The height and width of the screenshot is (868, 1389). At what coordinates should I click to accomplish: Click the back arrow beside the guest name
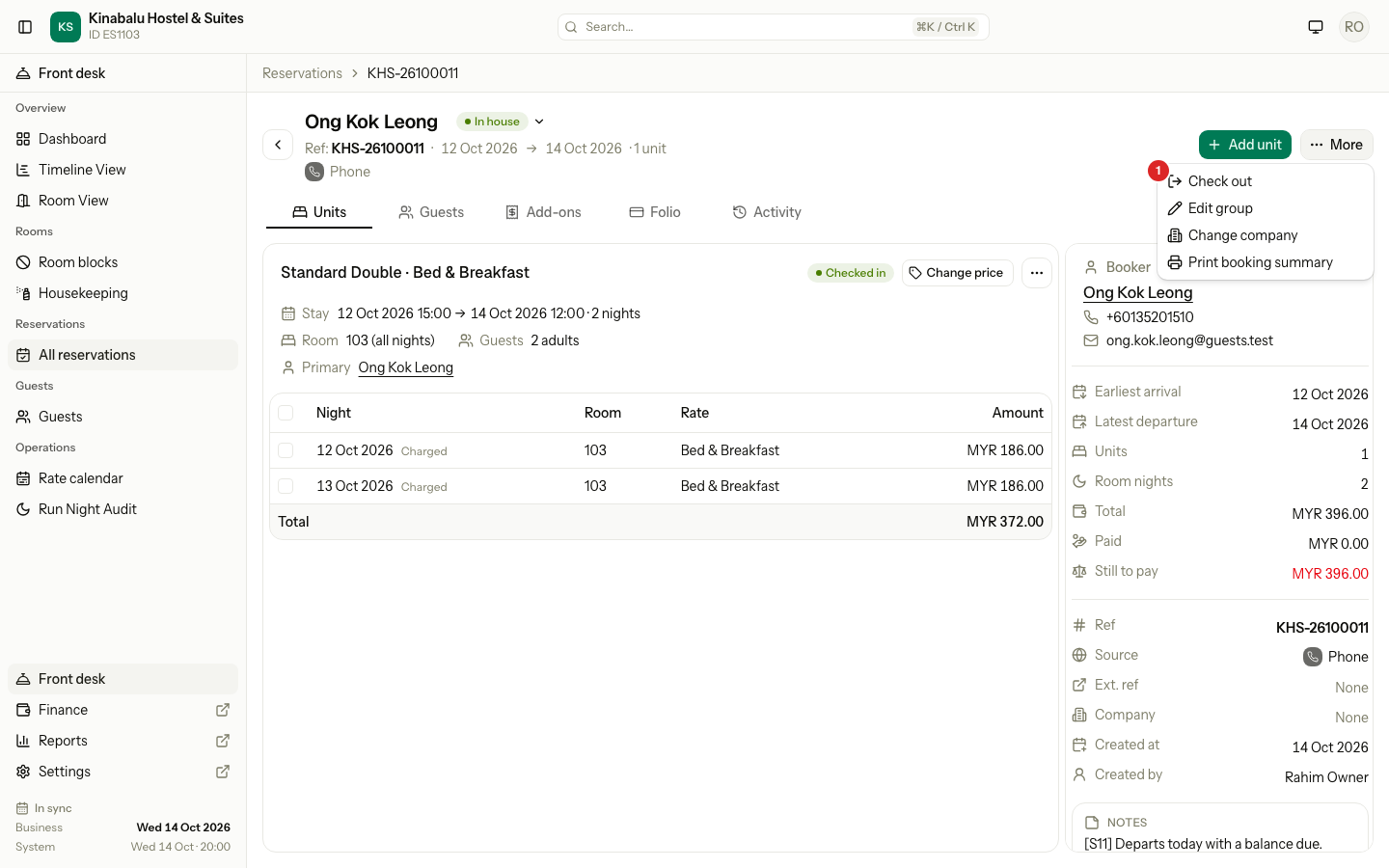pos(278,145)
